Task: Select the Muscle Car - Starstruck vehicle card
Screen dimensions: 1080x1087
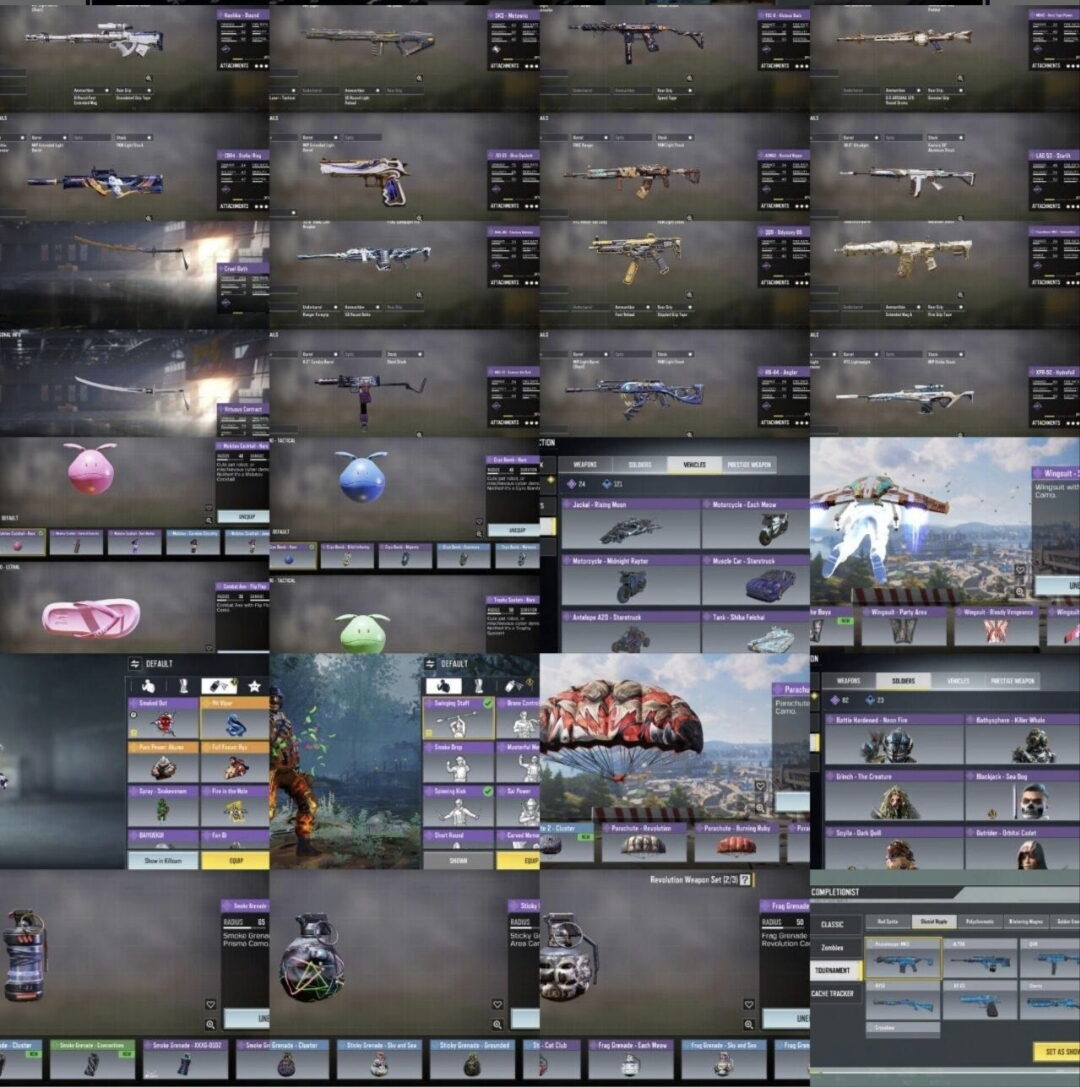Action: pos(756,580)
